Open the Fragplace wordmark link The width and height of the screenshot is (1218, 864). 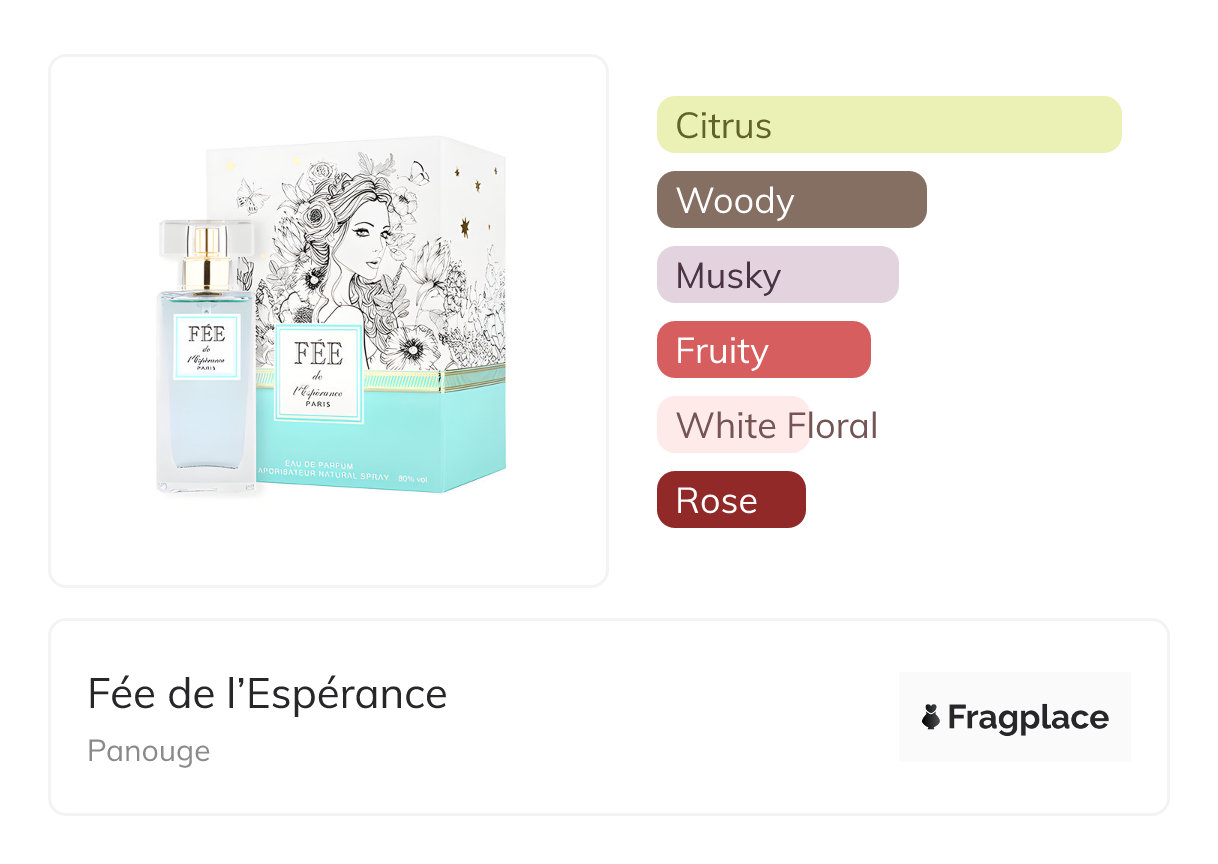pyautogui.click(x=1028, y=718)
